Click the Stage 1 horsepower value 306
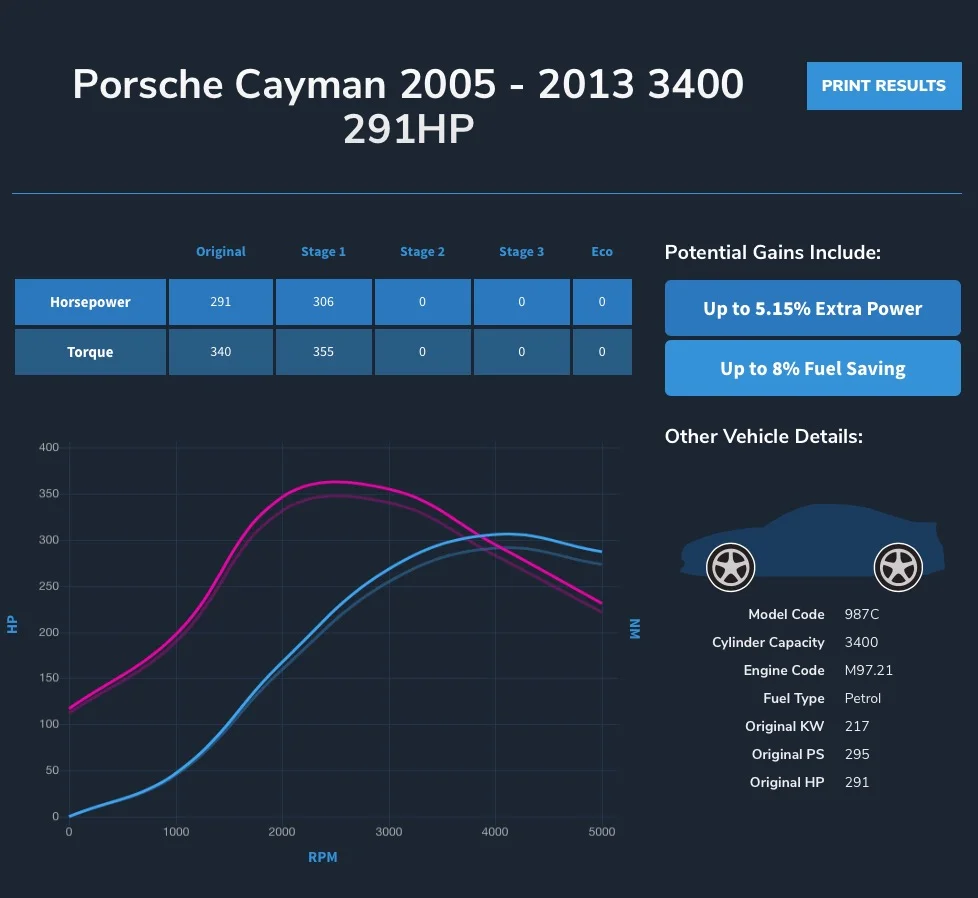 click(324, 302)
